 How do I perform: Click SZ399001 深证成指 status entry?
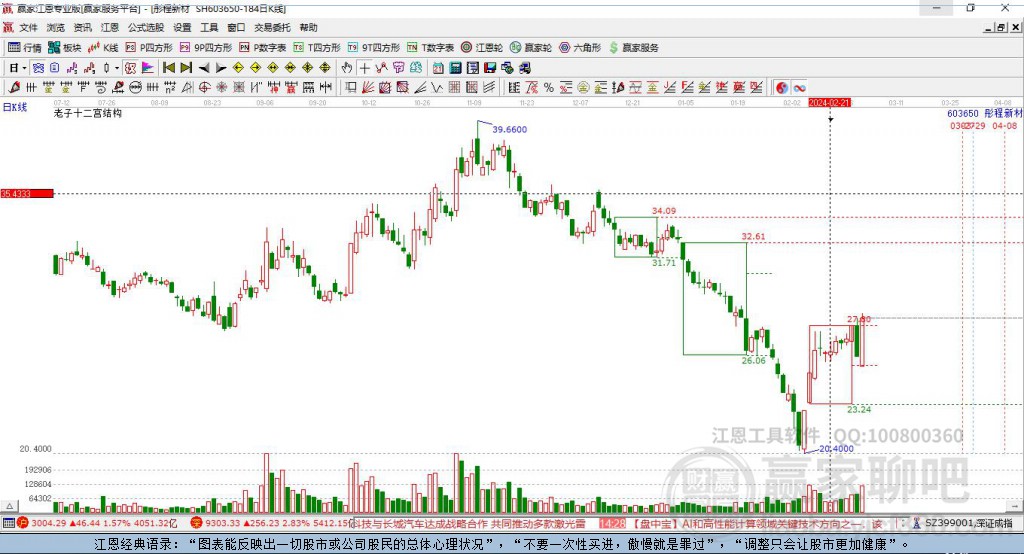(963, 523)
